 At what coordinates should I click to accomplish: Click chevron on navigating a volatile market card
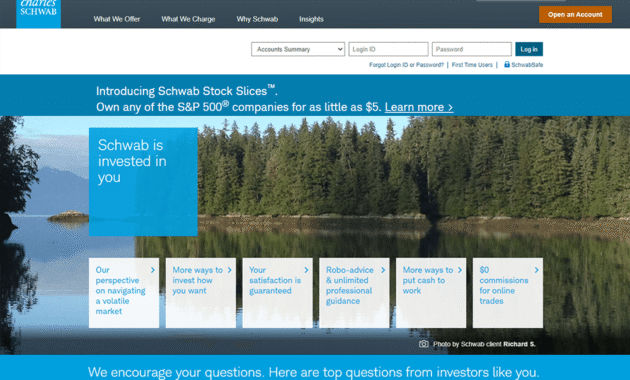(153, 270)
